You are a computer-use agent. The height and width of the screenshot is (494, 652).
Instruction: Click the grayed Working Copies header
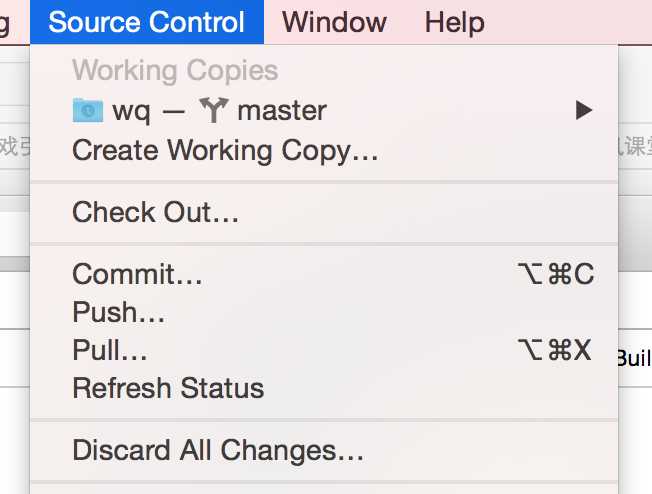(x=175, y=70)
